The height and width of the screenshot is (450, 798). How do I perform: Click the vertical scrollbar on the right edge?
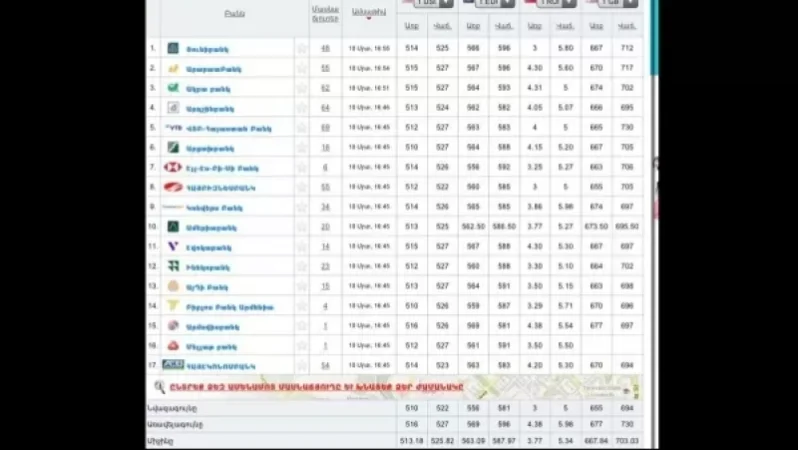tap(654, 40)
